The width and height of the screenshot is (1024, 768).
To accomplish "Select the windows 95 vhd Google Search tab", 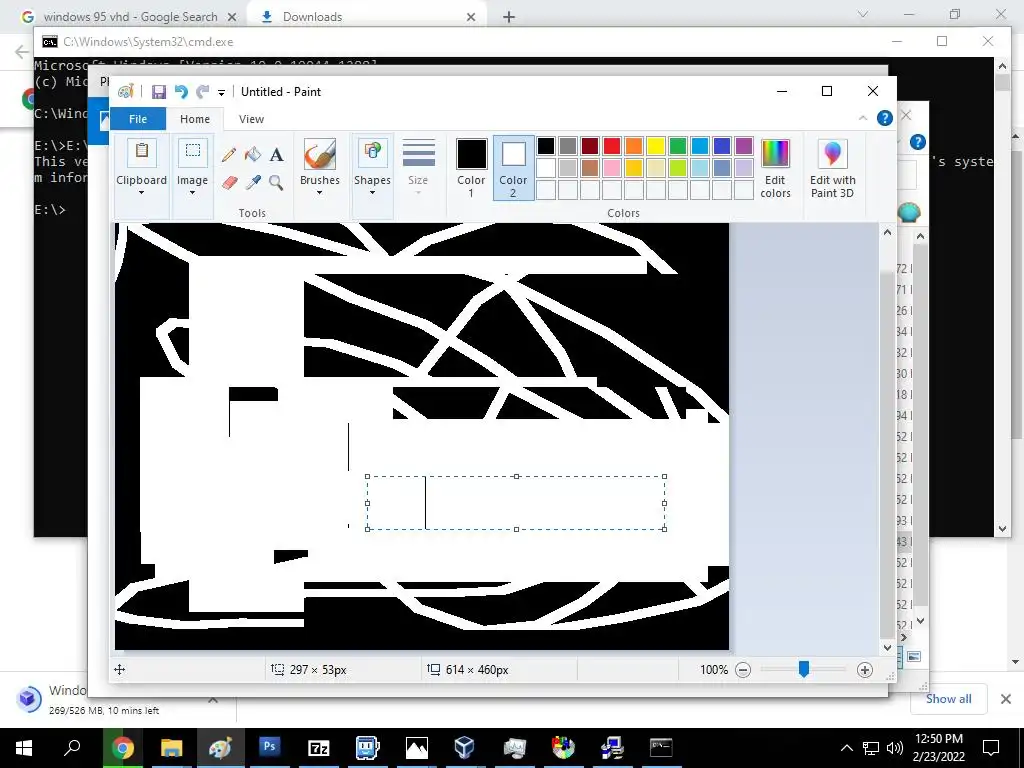I will (131, 17).
